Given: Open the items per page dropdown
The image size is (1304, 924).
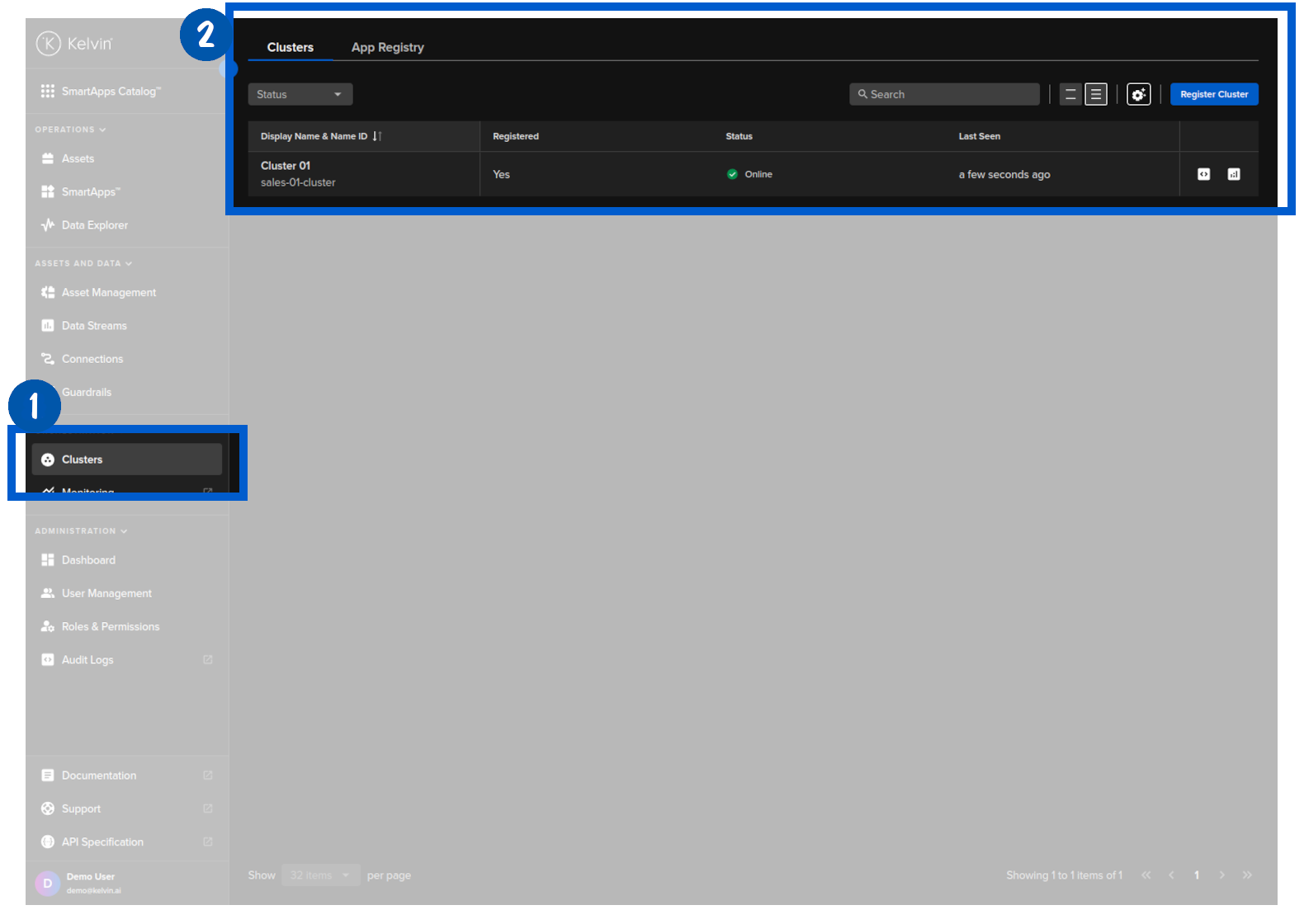Looking at the screenshot, I should 320,875.
